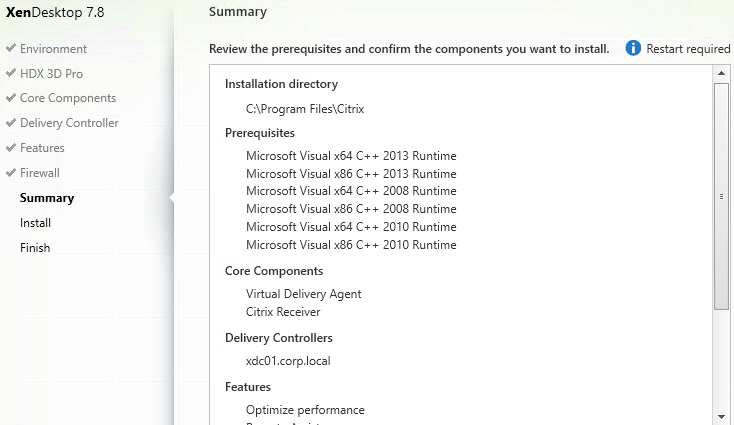This screenshot has height=425, width=734.
Task: Click the Delivery Controller checkmark icon
Action: pos(11,122)
